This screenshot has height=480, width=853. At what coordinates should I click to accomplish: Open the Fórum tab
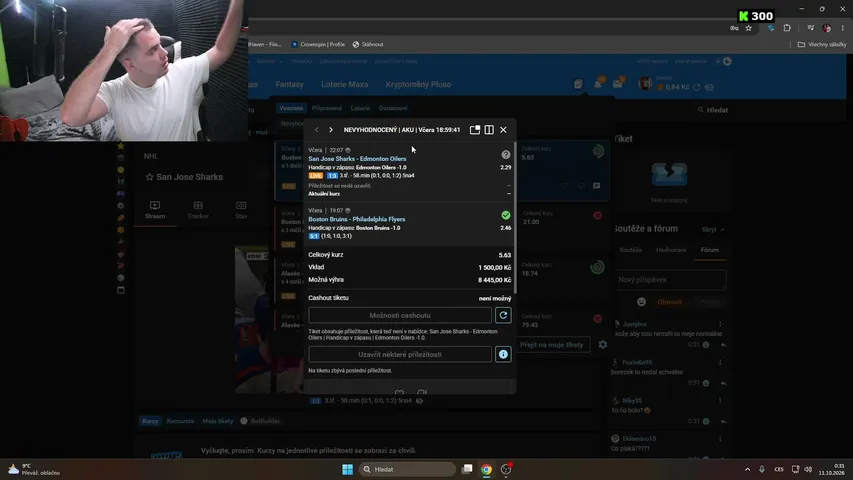click(709, 250)
